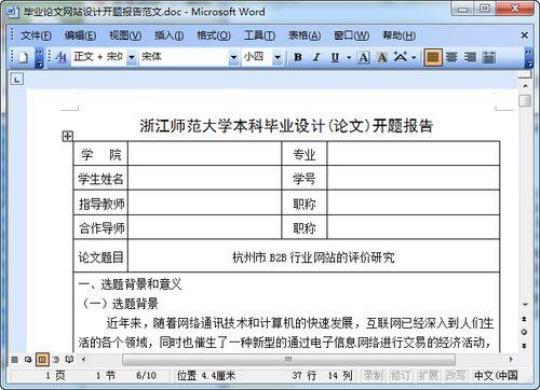This screenshot has height=390, width=540.
Task: Toggle Underline formatting
Action: click(x=334, y=57)
